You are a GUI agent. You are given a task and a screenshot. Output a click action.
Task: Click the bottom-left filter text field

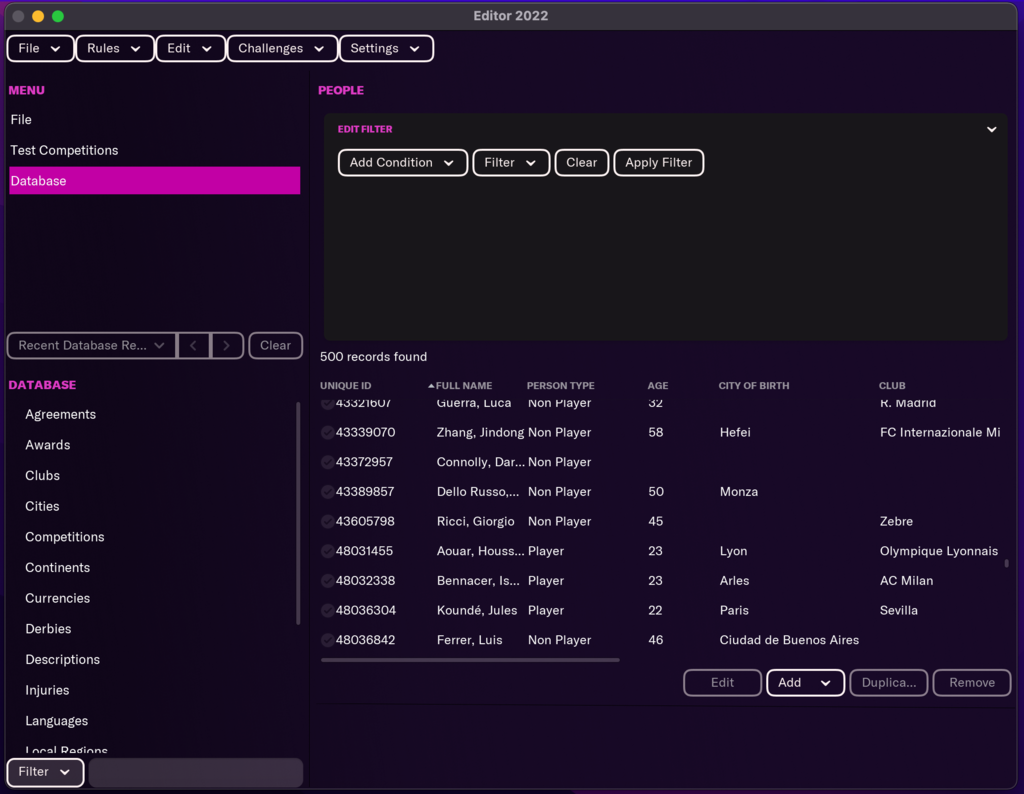[196, 772]
